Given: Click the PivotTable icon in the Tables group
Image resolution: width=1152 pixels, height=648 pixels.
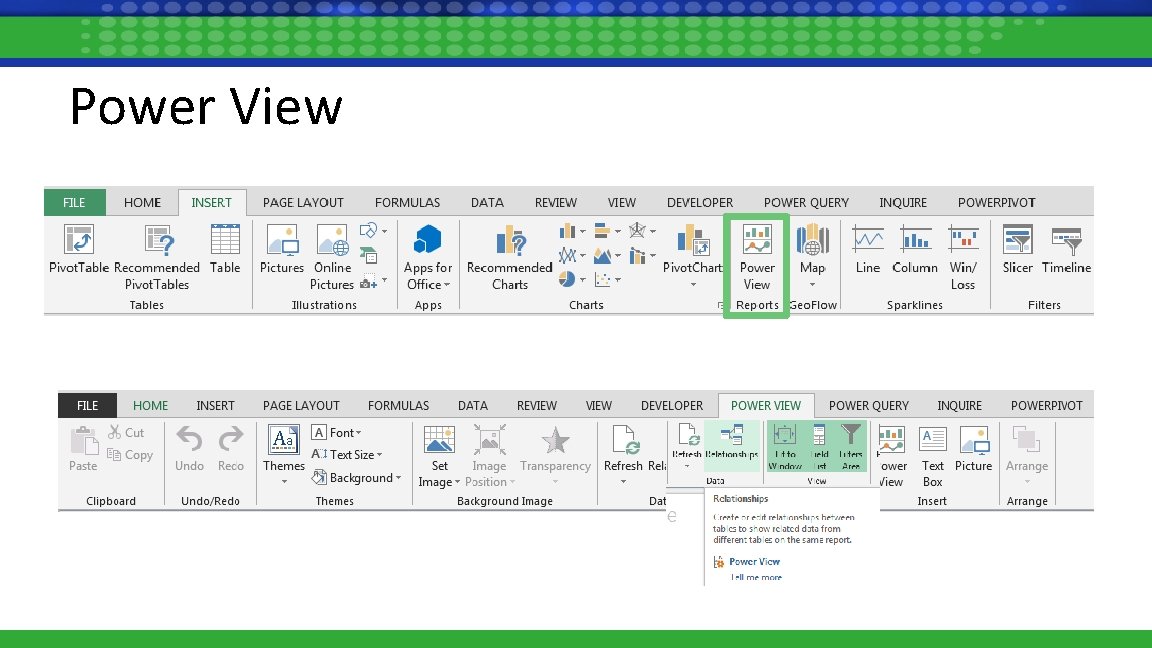Looking at the screenshot, I should (x=79, y=240).
